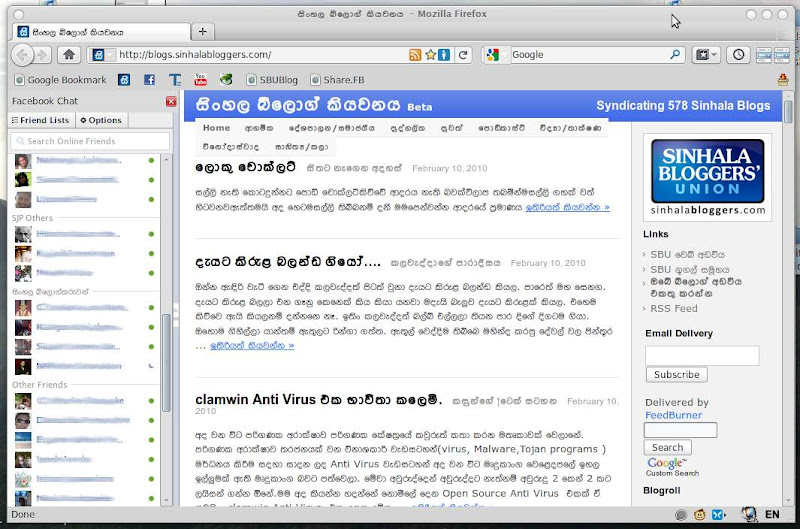Click the chat sidebar scroll-down arrow
Image resolution: width=800 pixels, height=529 pixels.
[x=166, y=500]
